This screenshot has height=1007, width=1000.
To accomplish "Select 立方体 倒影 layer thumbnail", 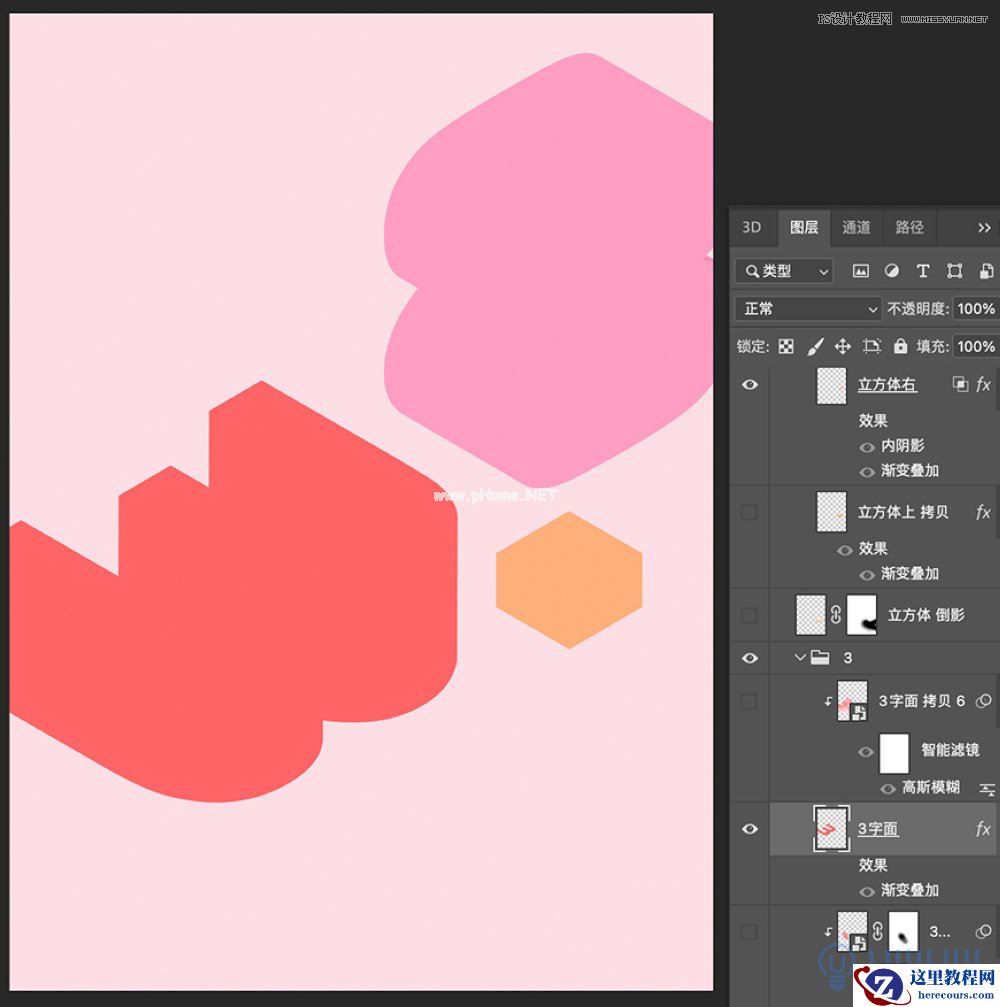I will (811, 615).
